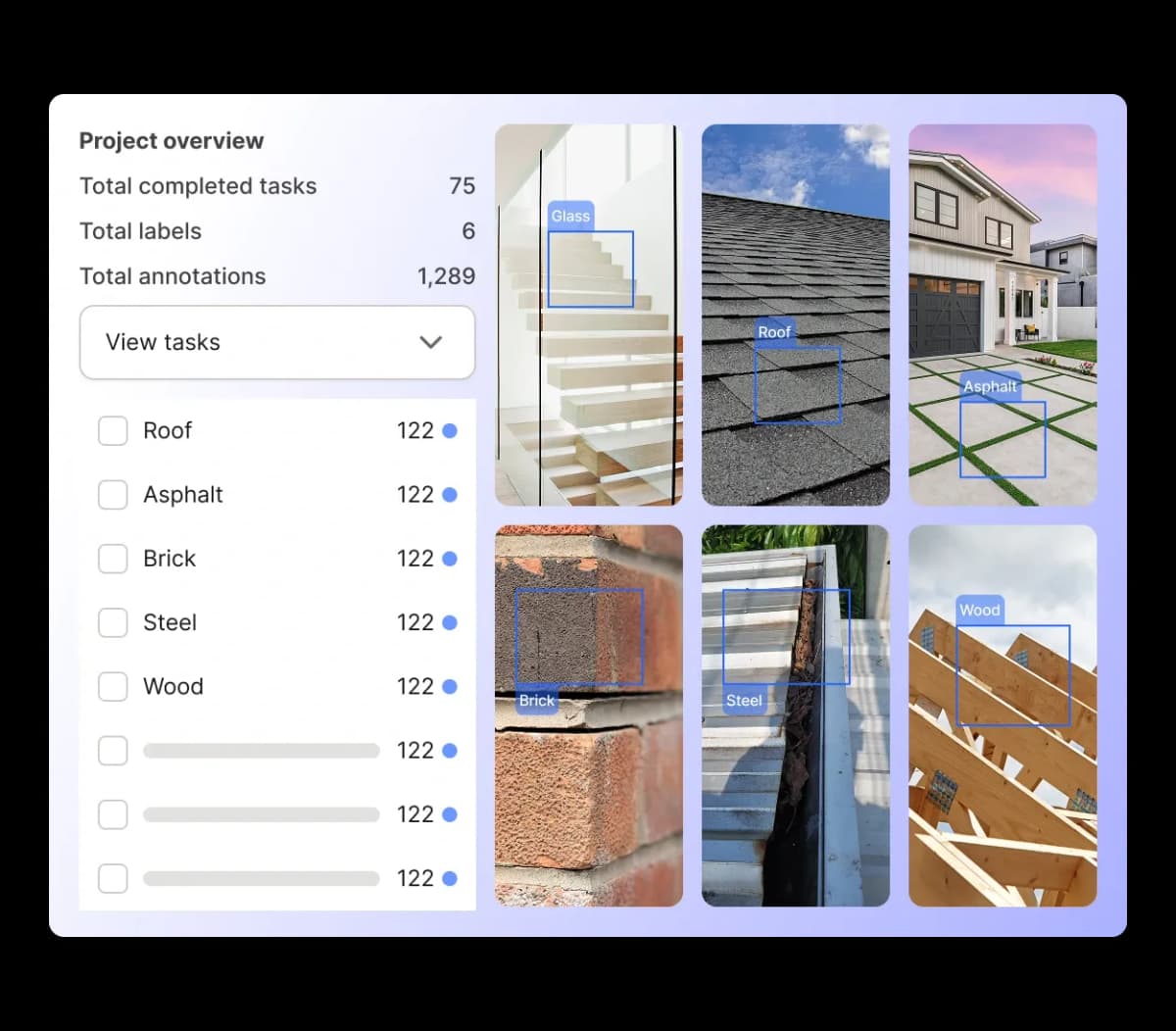The width and height of the screenshot is (1176, 1031).
Task: Open the View tasks dropdown
Action: 277,342
